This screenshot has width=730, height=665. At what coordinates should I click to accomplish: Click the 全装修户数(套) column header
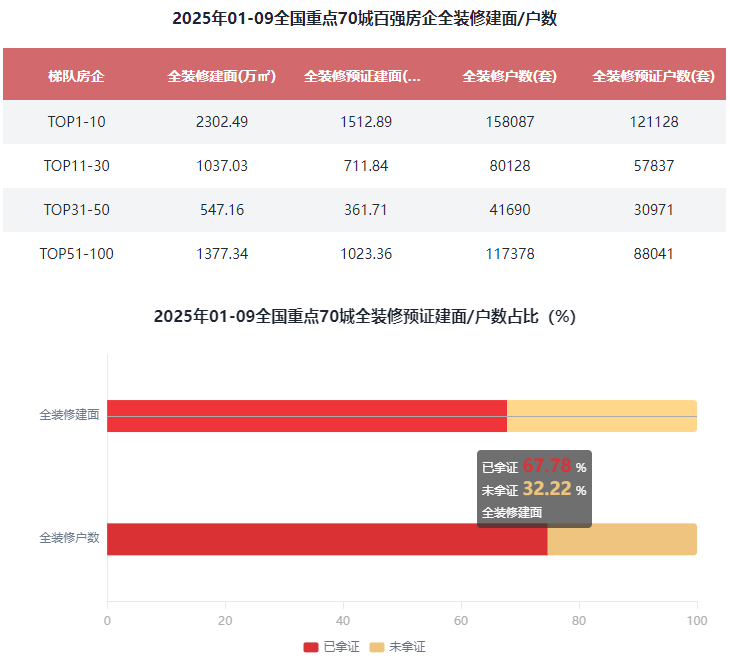(510, 75)
